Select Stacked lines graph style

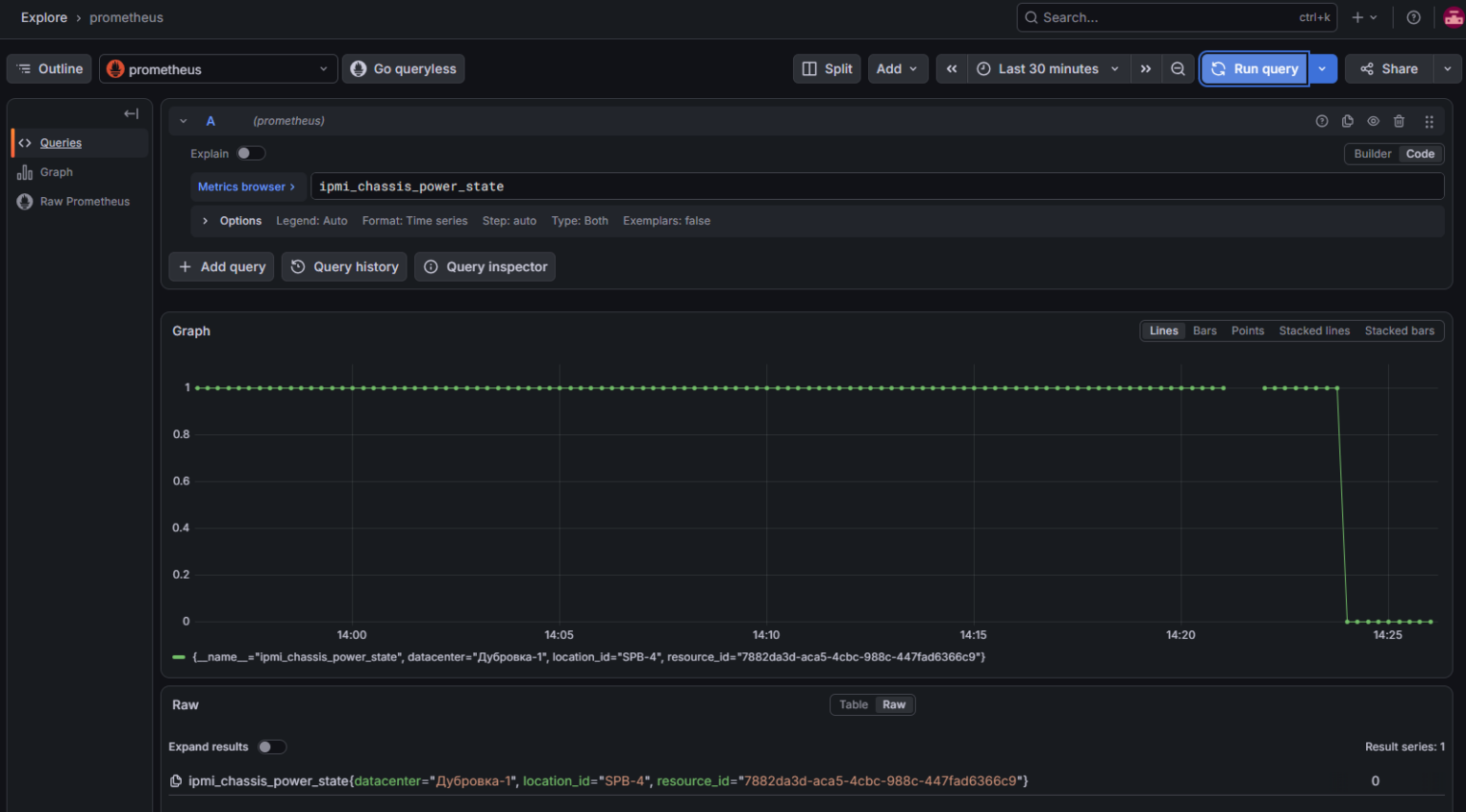tap(1314, 331)
